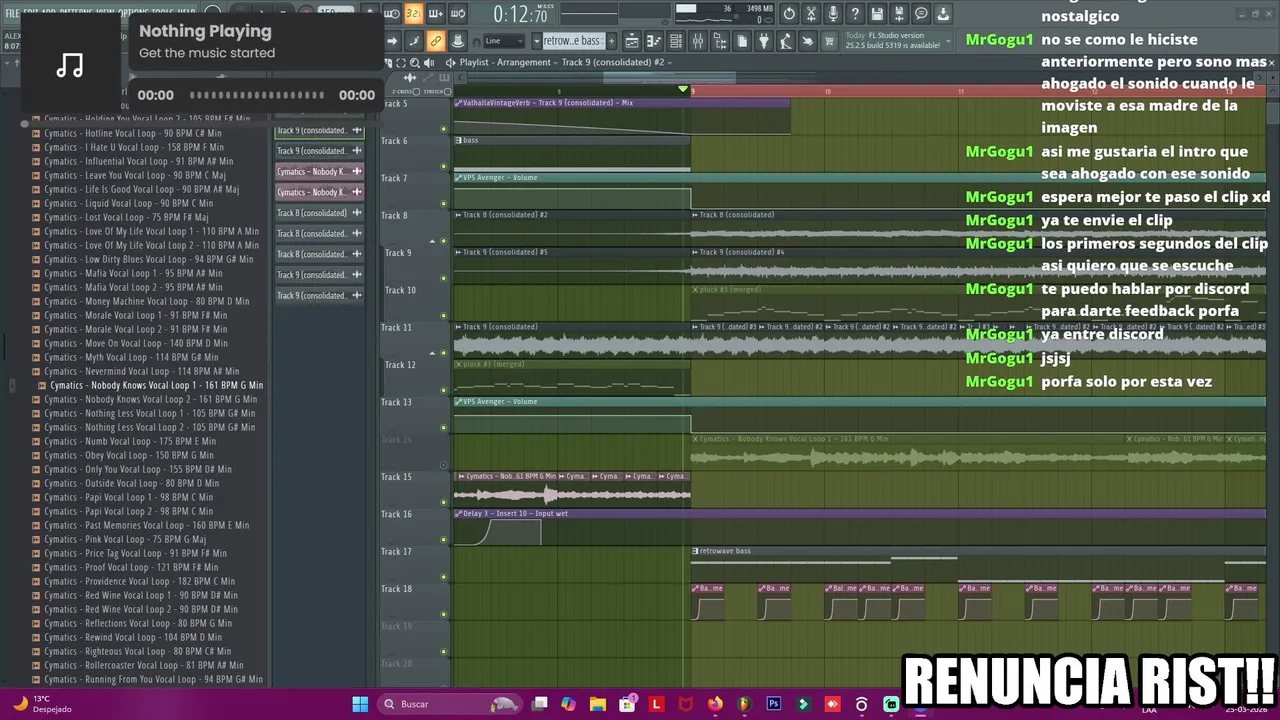Open bass clip menu on Track 6
The width and height of the screenshot is (1280, 720).
click(459, 140)
